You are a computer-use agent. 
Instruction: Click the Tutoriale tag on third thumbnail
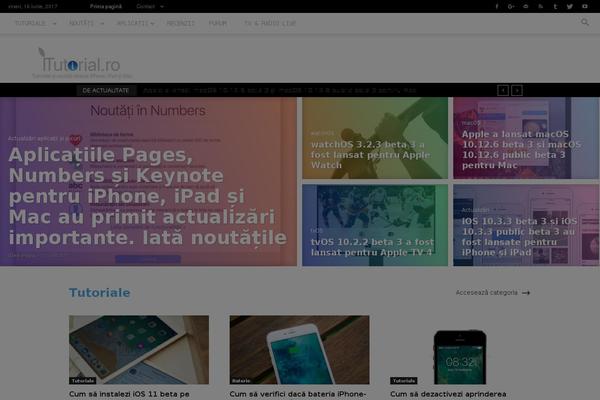coord(404,380)
